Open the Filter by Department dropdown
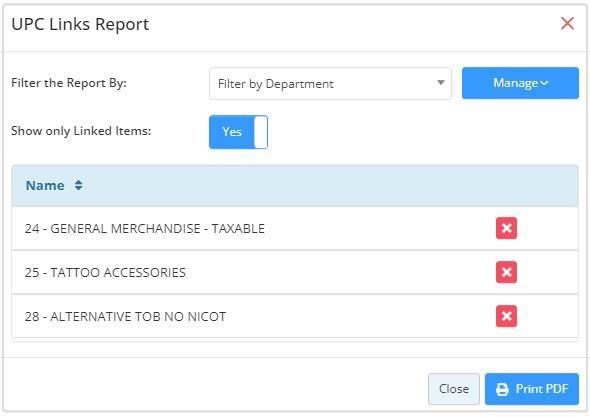590x417 pixels. (x=330, y=84)
